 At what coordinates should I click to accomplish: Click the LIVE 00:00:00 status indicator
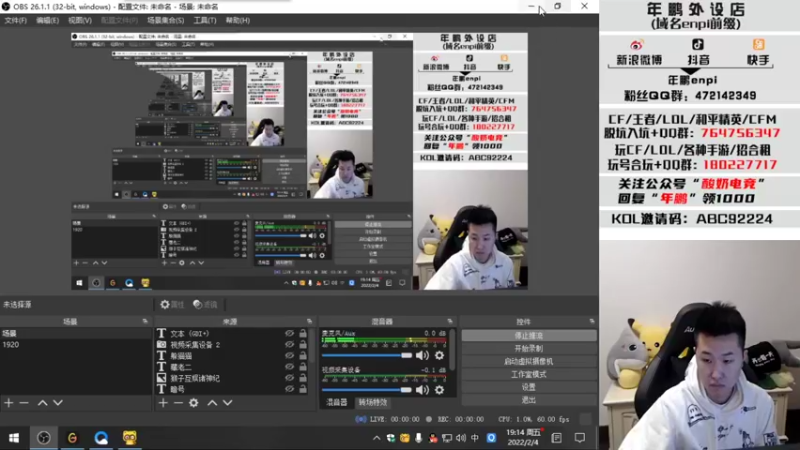coord(390,419)
